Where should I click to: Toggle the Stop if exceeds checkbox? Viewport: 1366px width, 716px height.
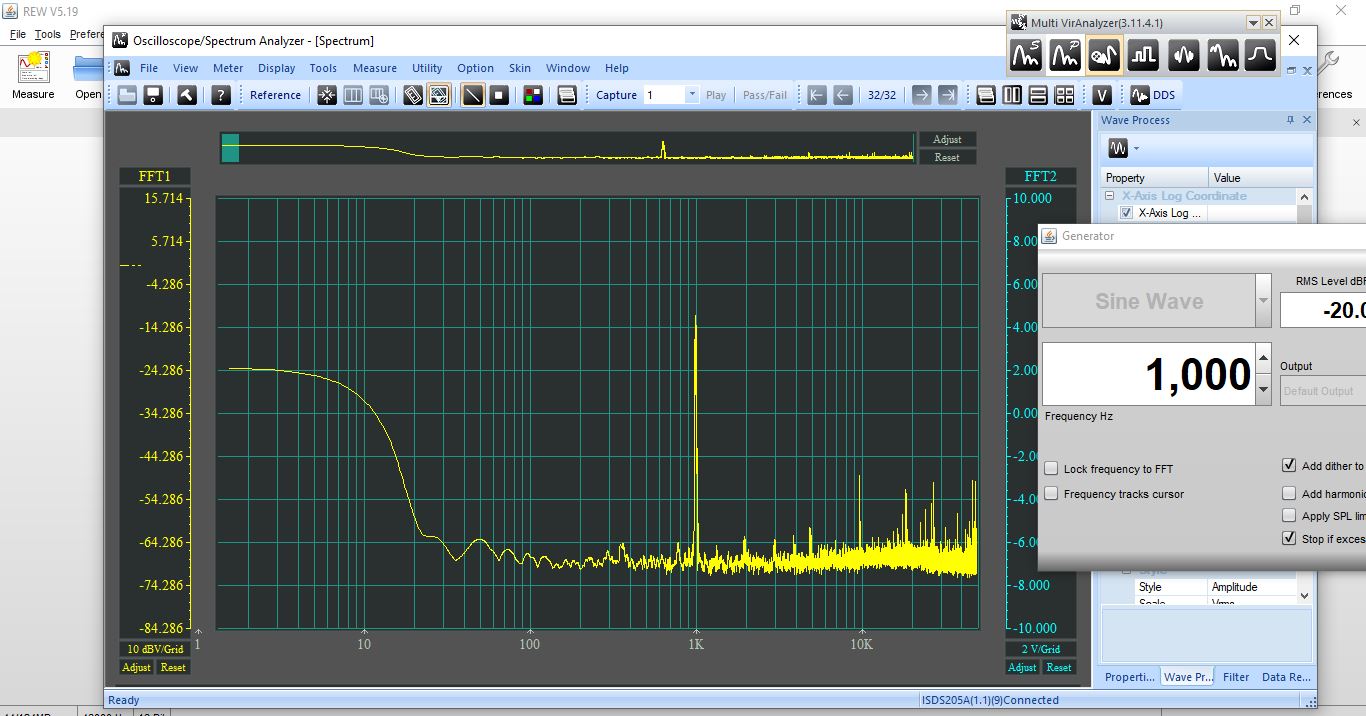[1289, 538]
